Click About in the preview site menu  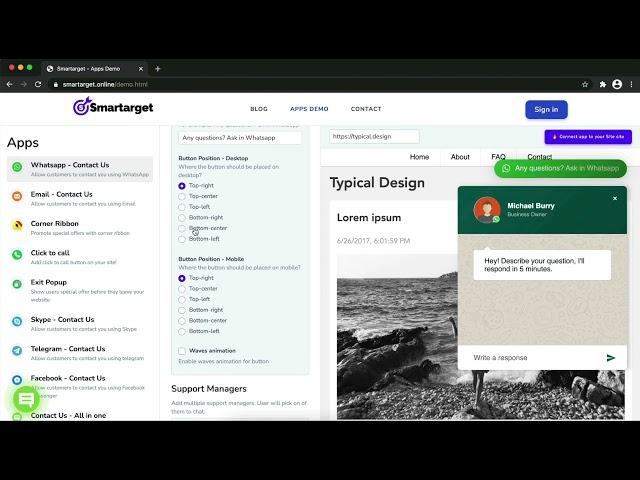pos(460,157)
